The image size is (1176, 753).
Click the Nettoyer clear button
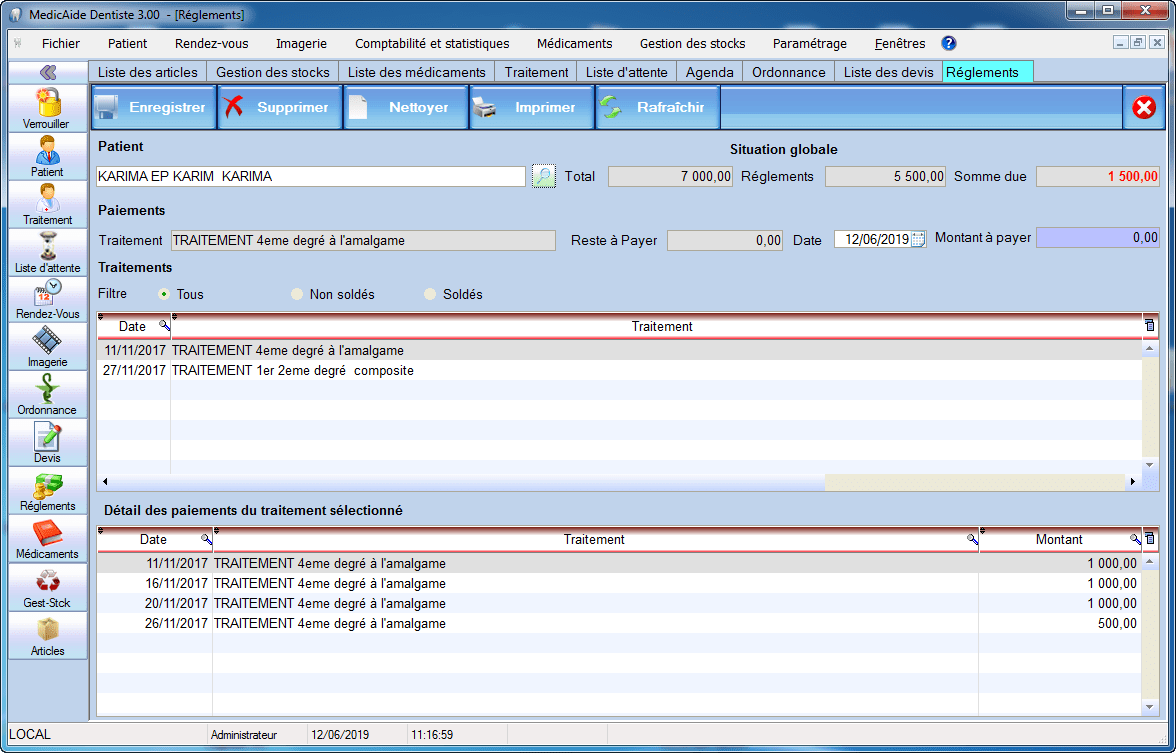406,107
